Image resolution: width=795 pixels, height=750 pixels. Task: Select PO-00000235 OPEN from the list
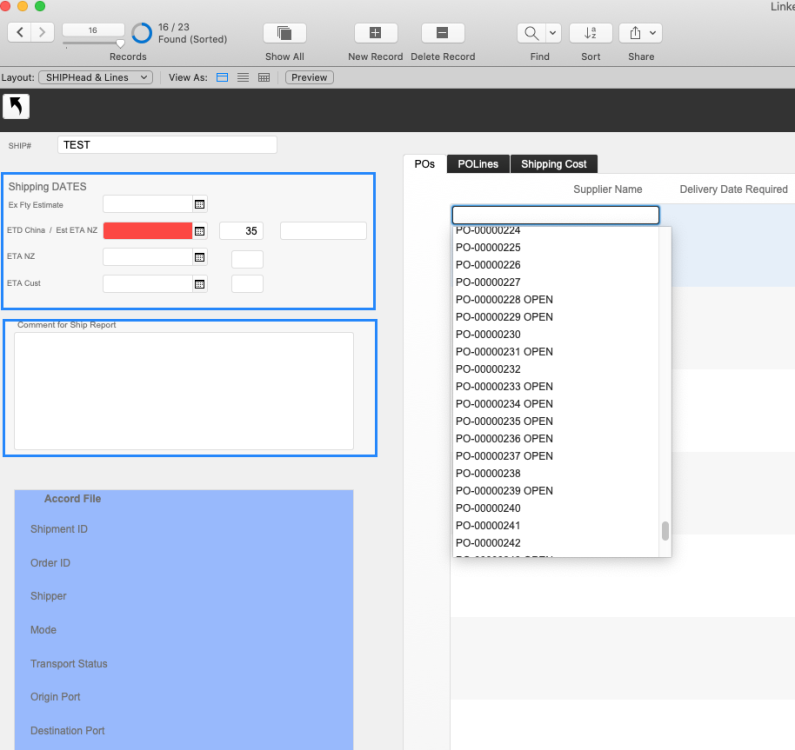click(x=504, y=421)
